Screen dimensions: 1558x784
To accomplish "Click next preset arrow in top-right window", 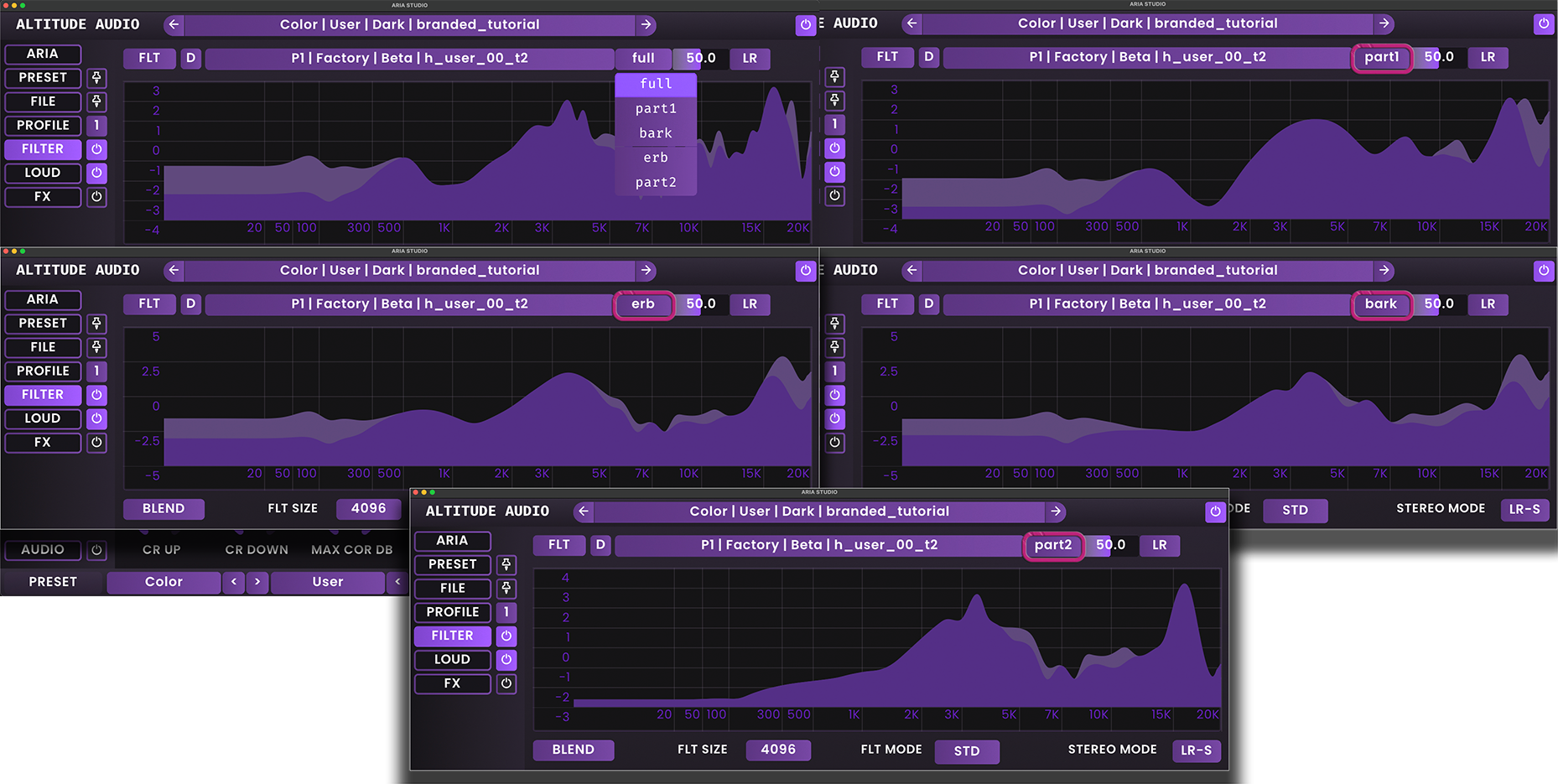I will point(1384,23).
